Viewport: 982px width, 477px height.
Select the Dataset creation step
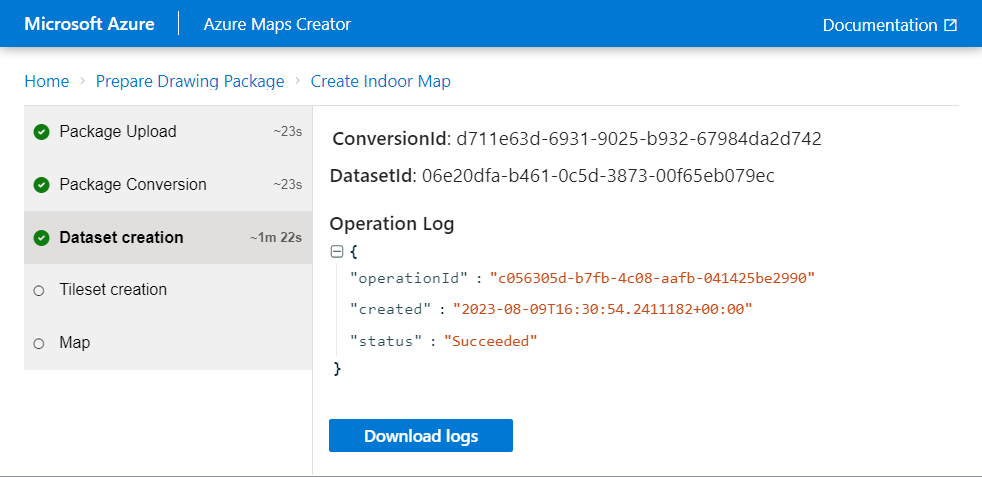[168, 237]
